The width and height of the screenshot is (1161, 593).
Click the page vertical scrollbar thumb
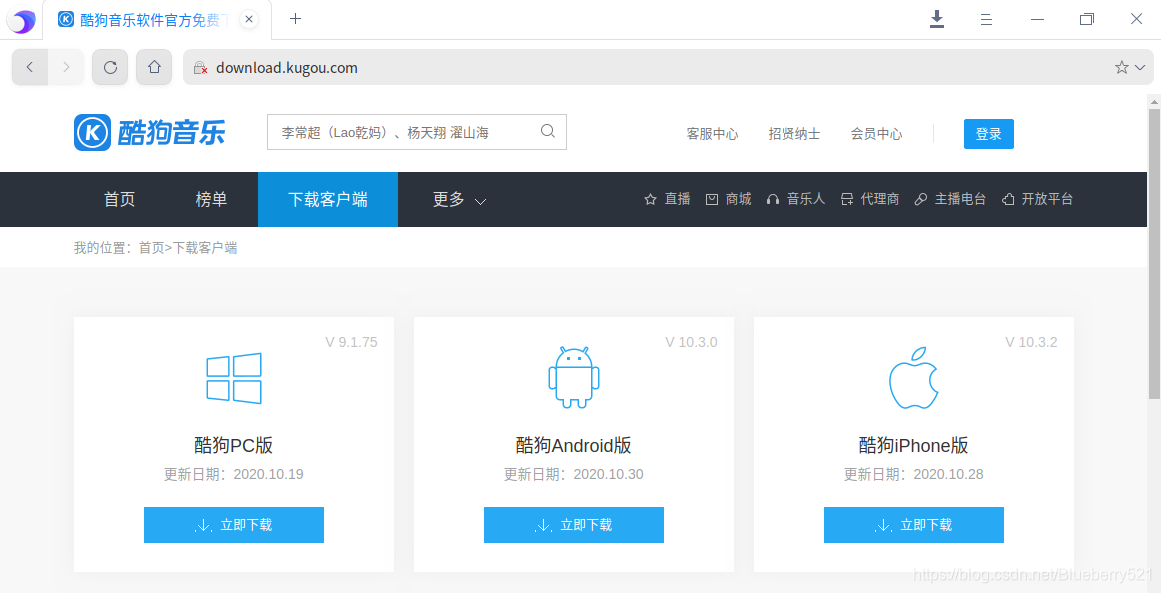(x=1154, y=254)
